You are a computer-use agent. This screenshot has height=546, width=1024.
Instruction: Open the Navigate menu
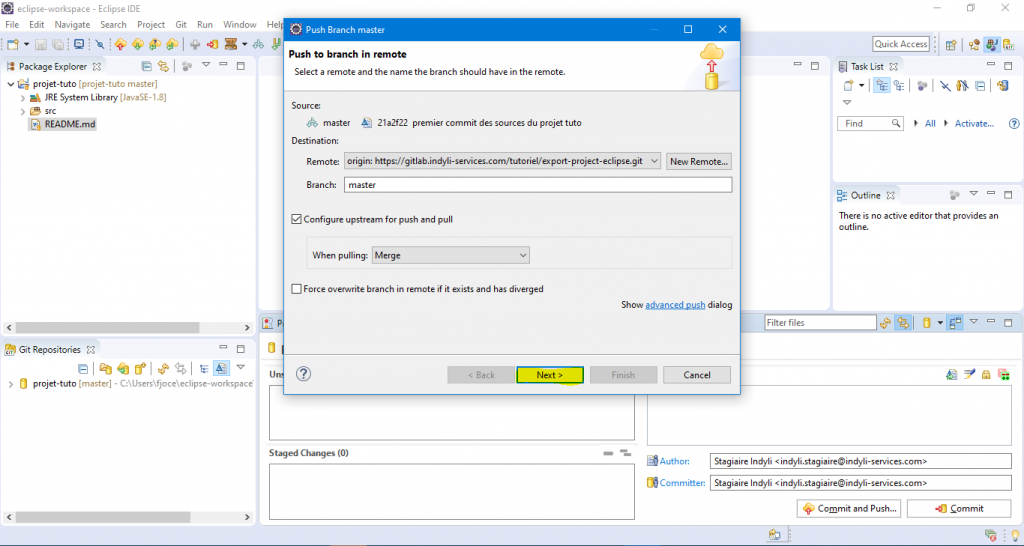[72, 24]
